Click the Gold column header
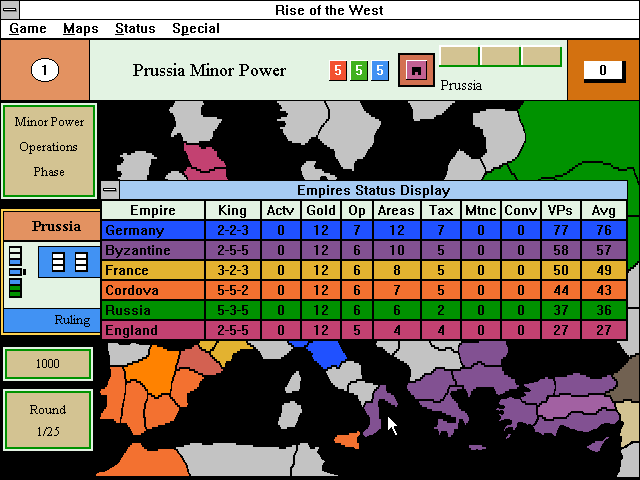This screenshot has height=480, width=640. point(321,210)
